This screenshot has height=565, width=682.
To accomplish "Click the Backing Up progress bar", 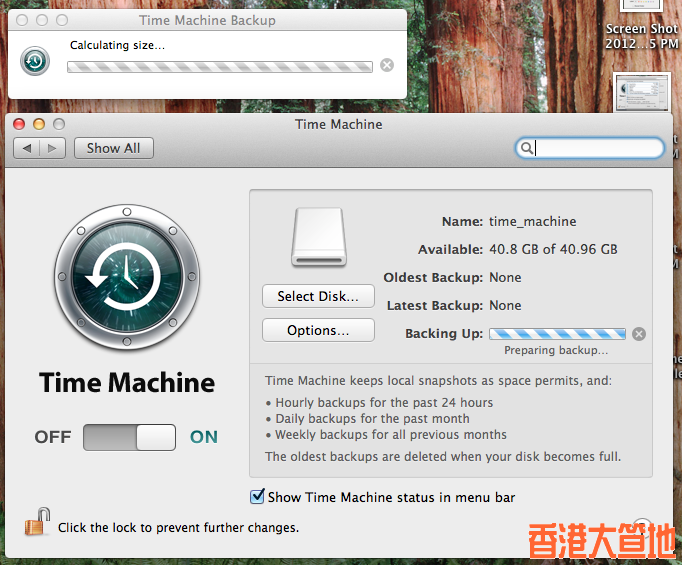I will 557,334.
